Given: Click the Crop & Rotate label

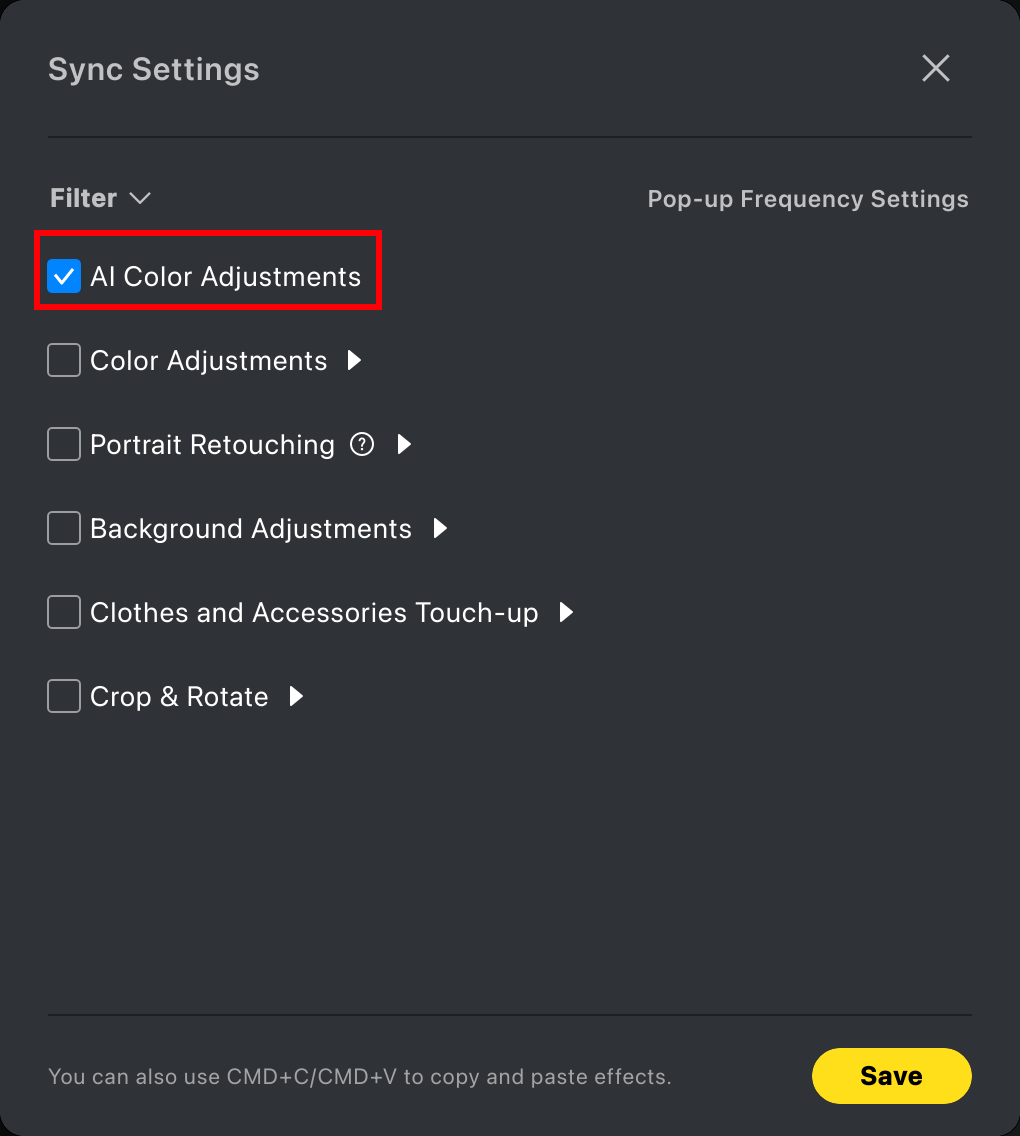Looking at the screenshot, I should click(x=179, y=697).
